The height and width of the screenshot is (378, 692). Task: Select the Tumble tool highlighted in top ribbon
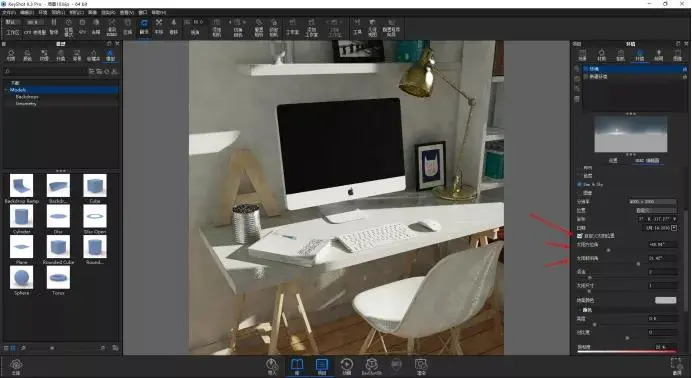click(x=144, y=26)
